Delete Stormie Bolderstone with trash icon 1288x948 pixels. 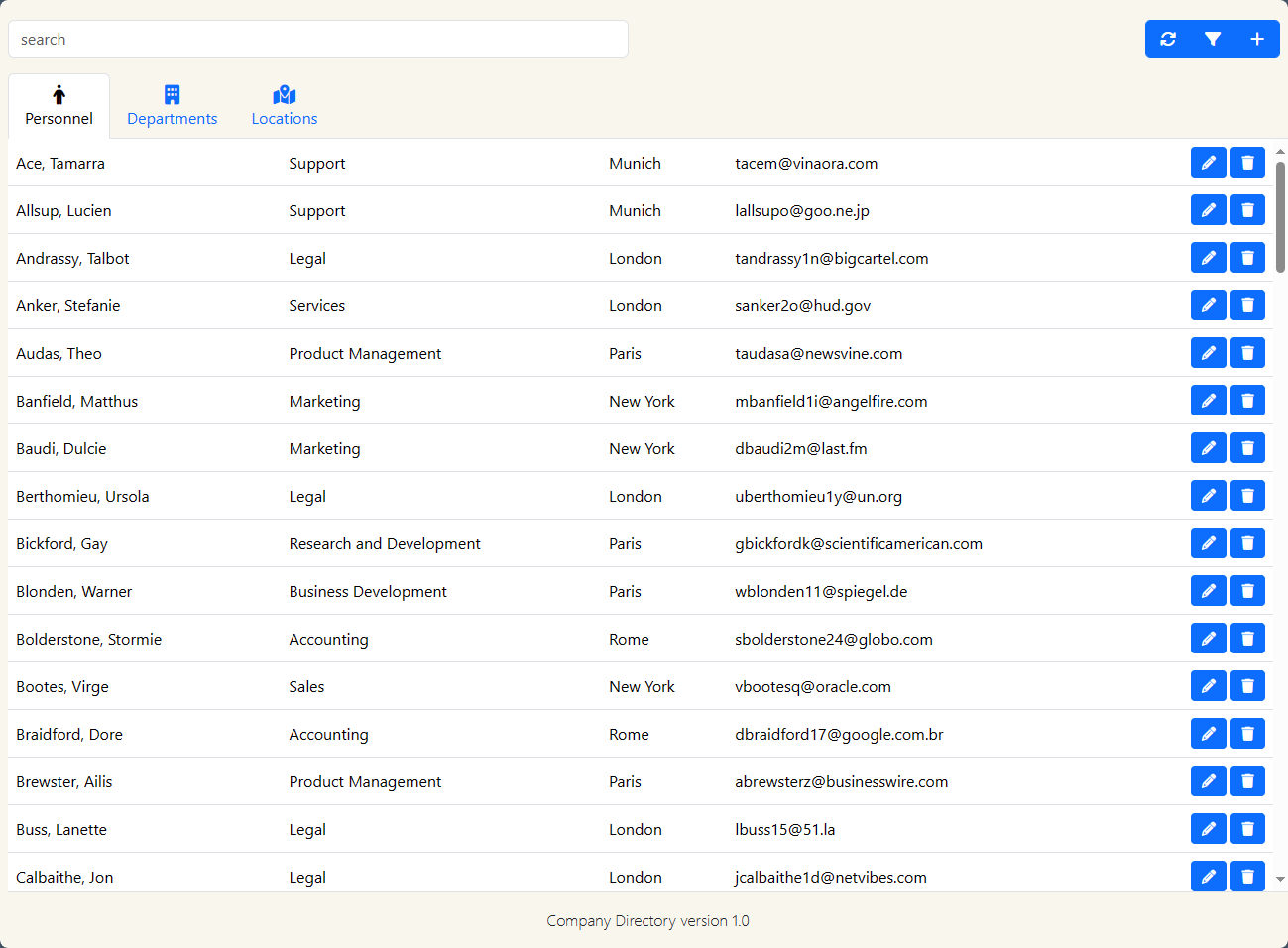[1247, 639]
